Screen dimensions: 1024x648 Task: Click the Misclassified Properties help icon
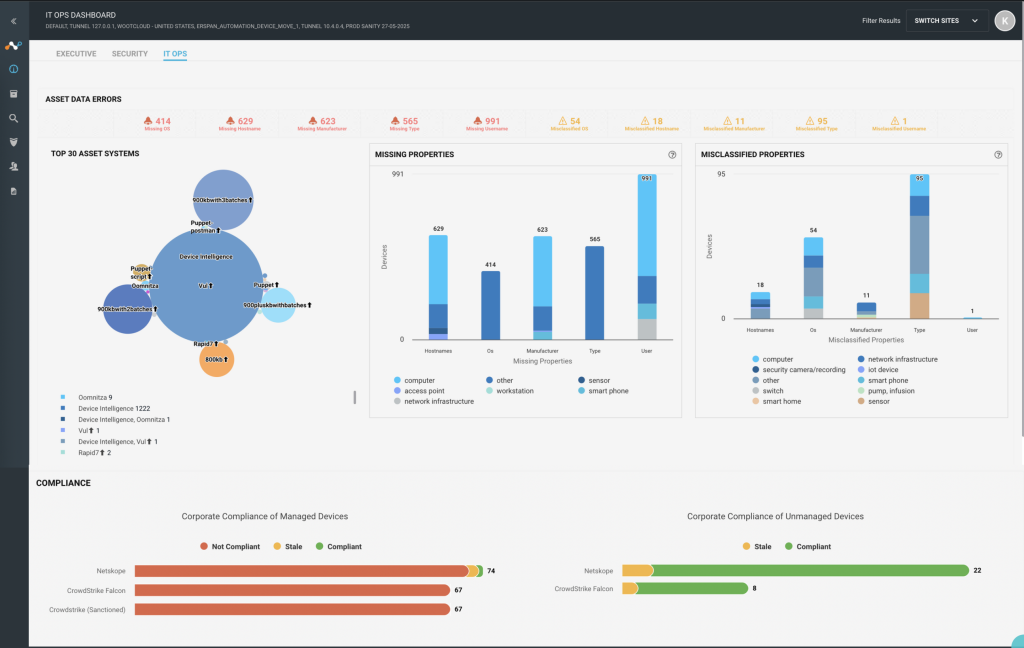tap(998, 155)
